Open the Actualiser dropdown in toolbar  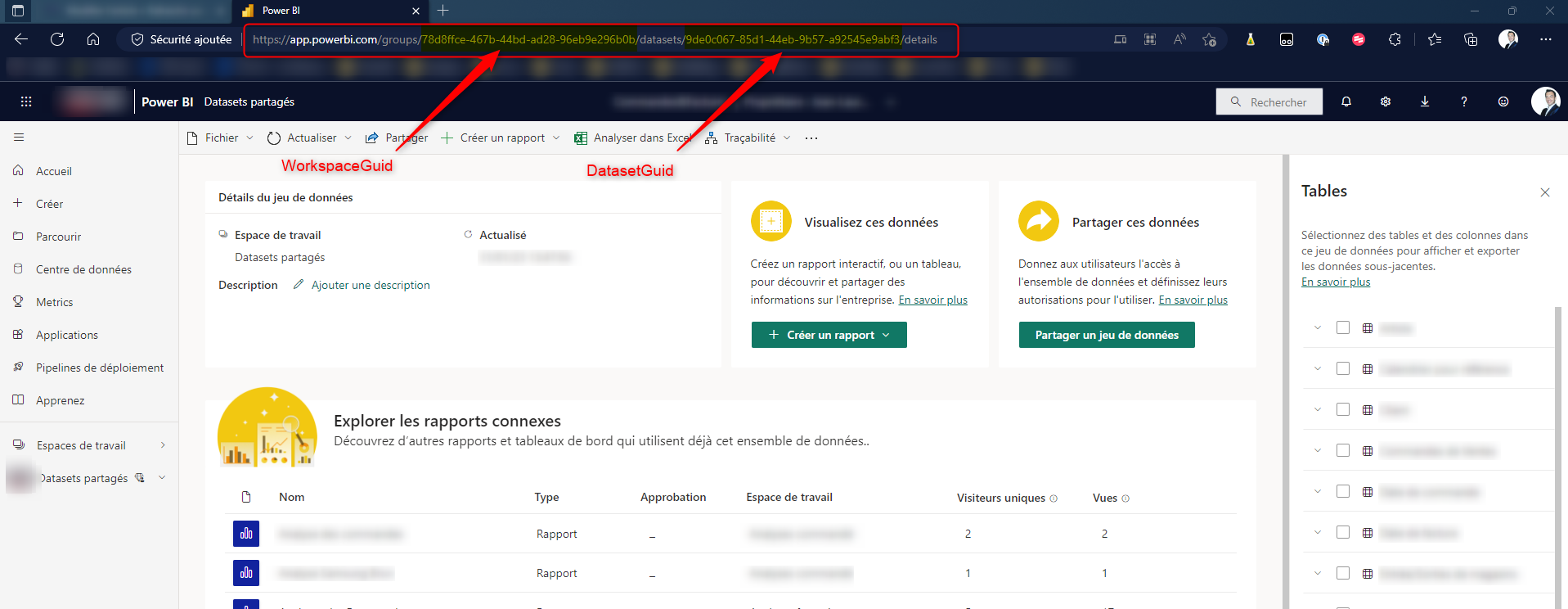coord(348,138)
